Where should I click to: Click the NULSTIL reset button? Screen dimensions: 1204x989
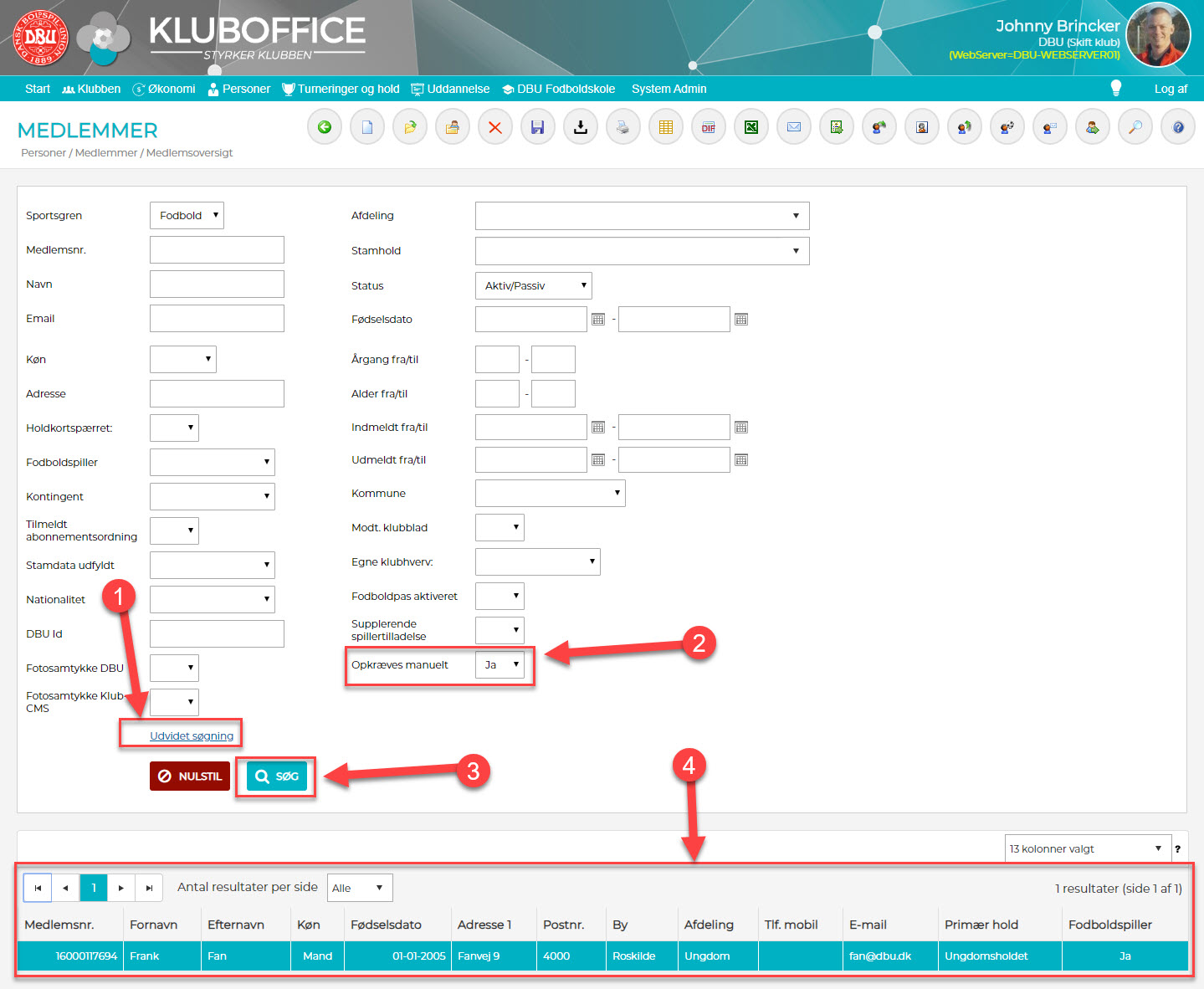[190, 776]
